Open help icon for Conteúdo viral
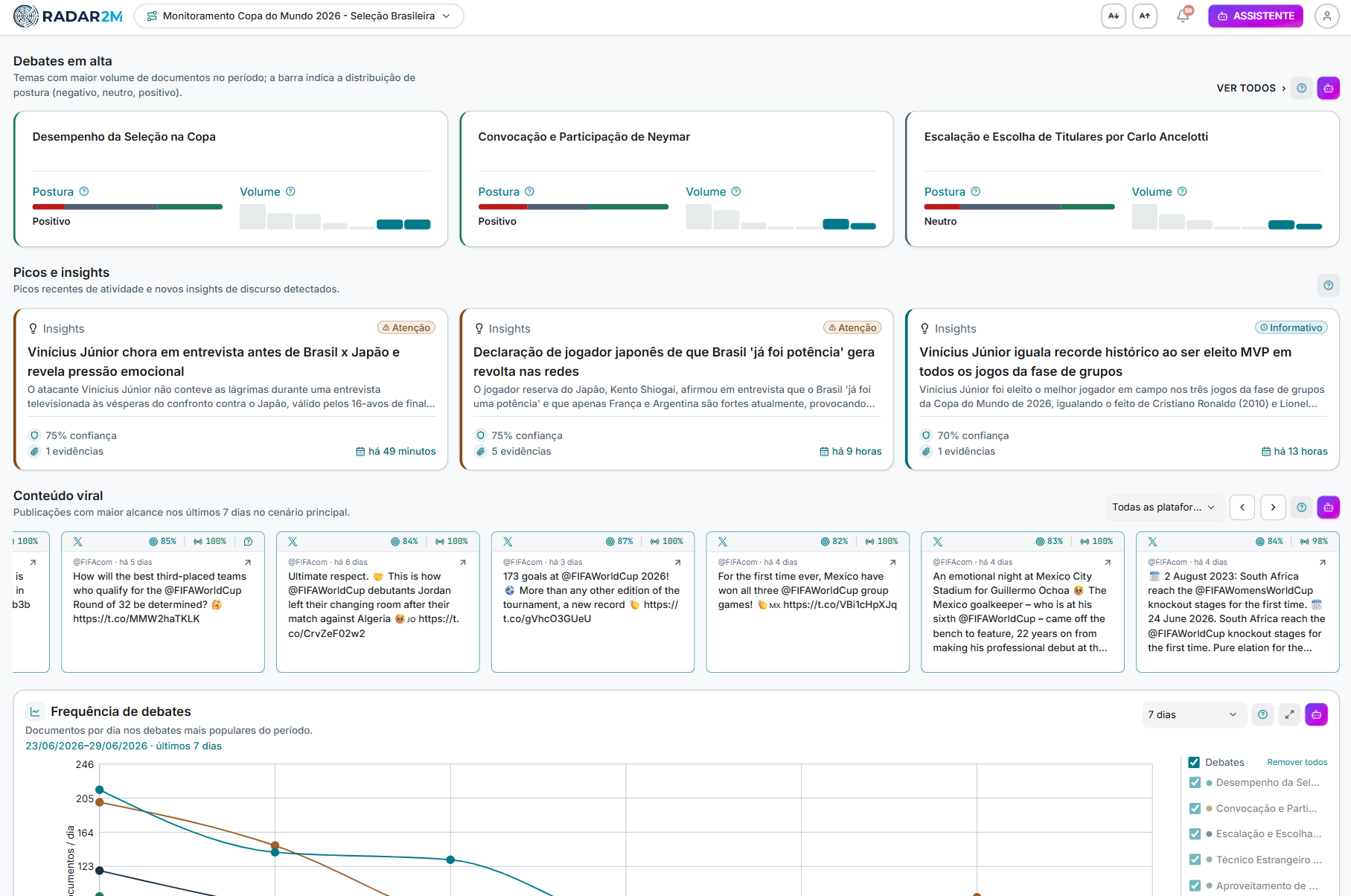 click(x=1302, y=507)
